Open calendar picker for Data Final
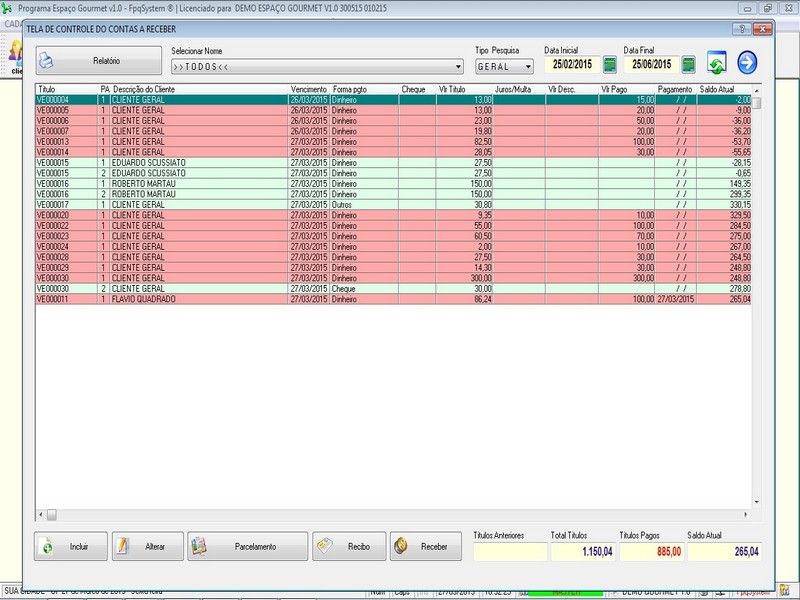The width and height of the screenshot is (800, 600). point(688,65)
